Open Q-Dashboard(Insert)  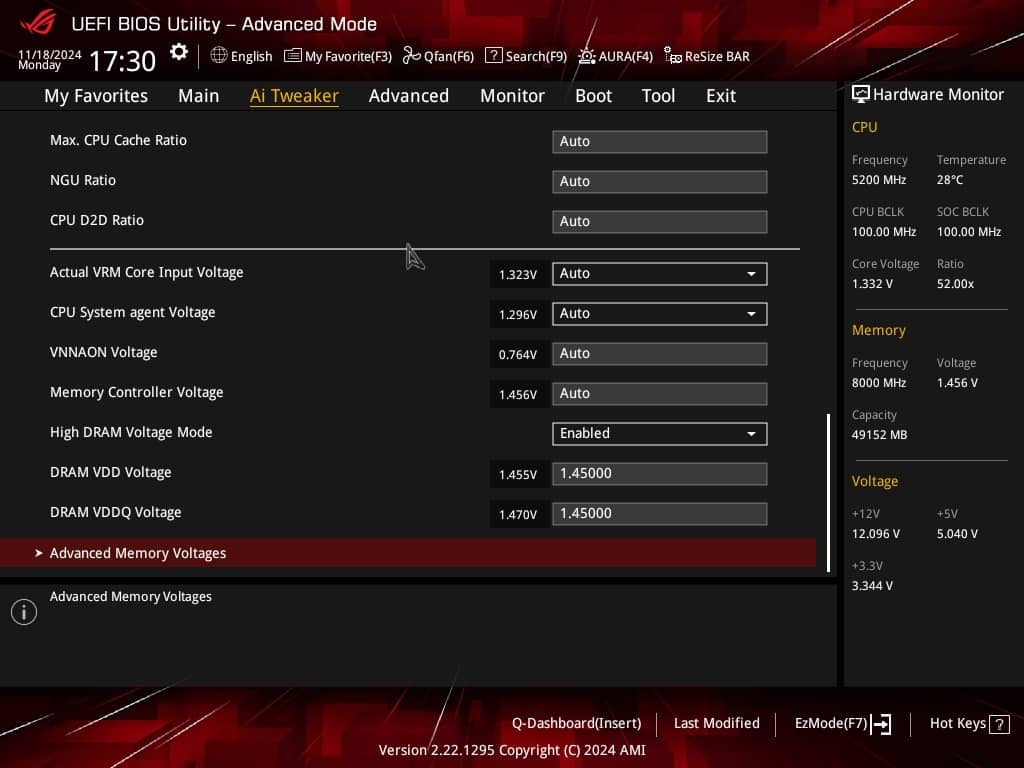[576, 724]
